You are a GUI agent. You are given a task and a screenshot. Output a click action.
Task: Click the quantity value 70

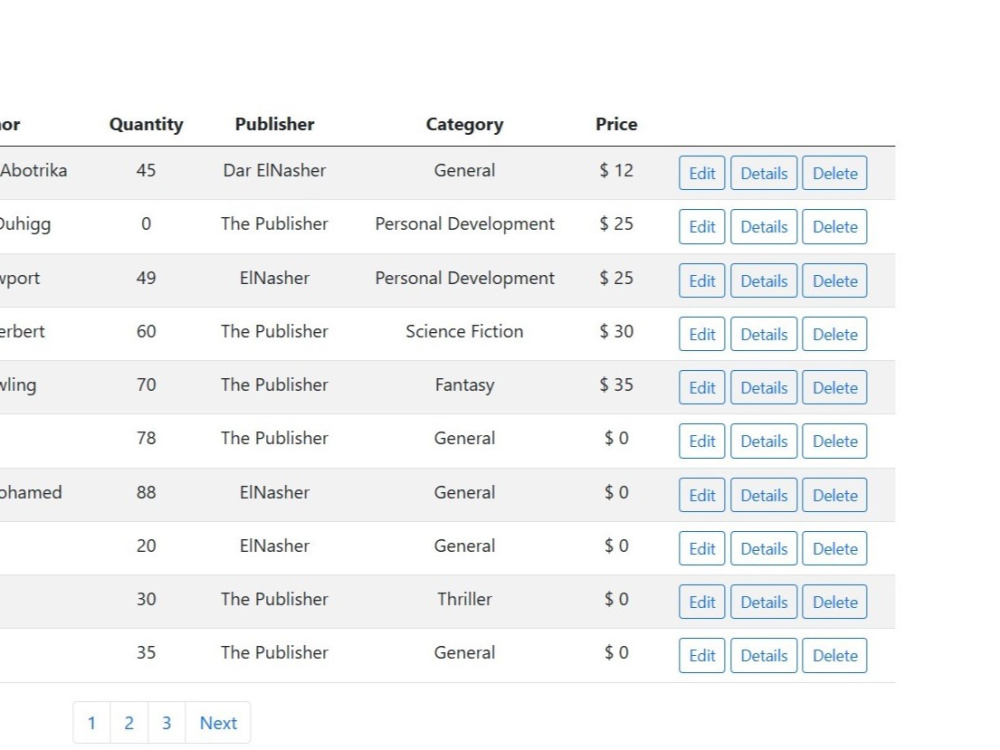tap(146, 385)
